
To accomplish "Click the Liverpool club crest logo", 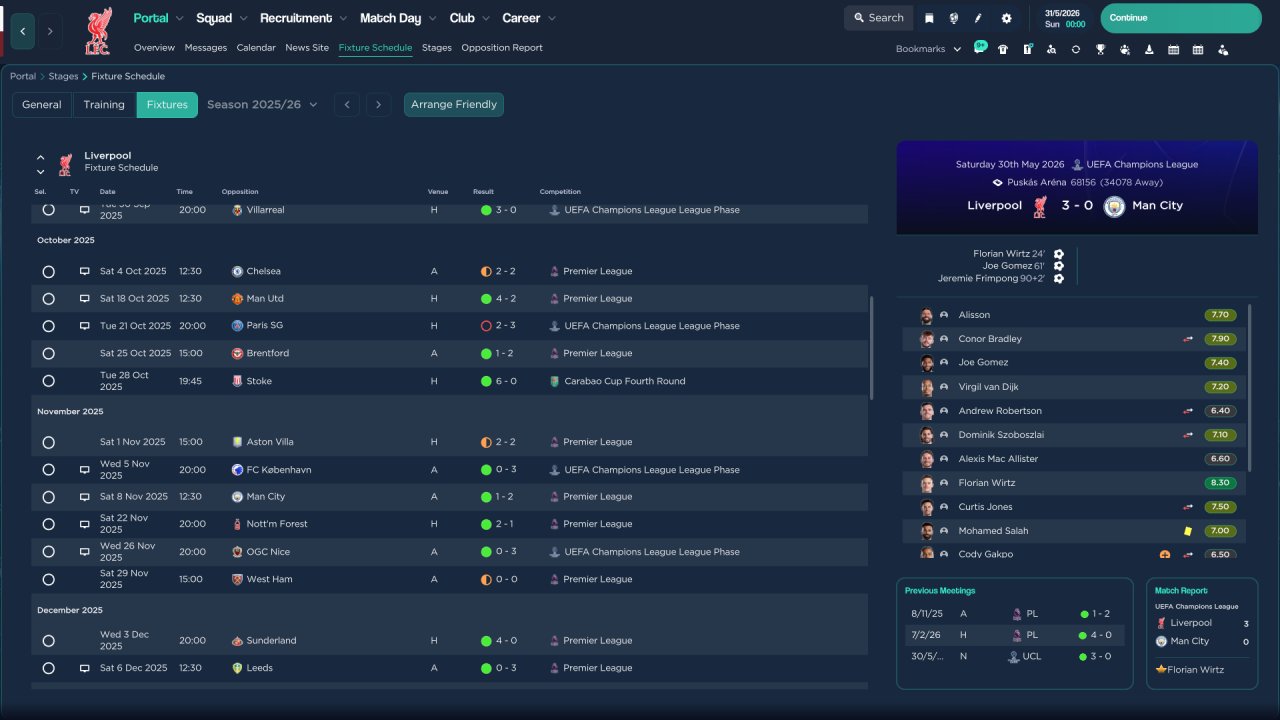I will pos(97,32).
